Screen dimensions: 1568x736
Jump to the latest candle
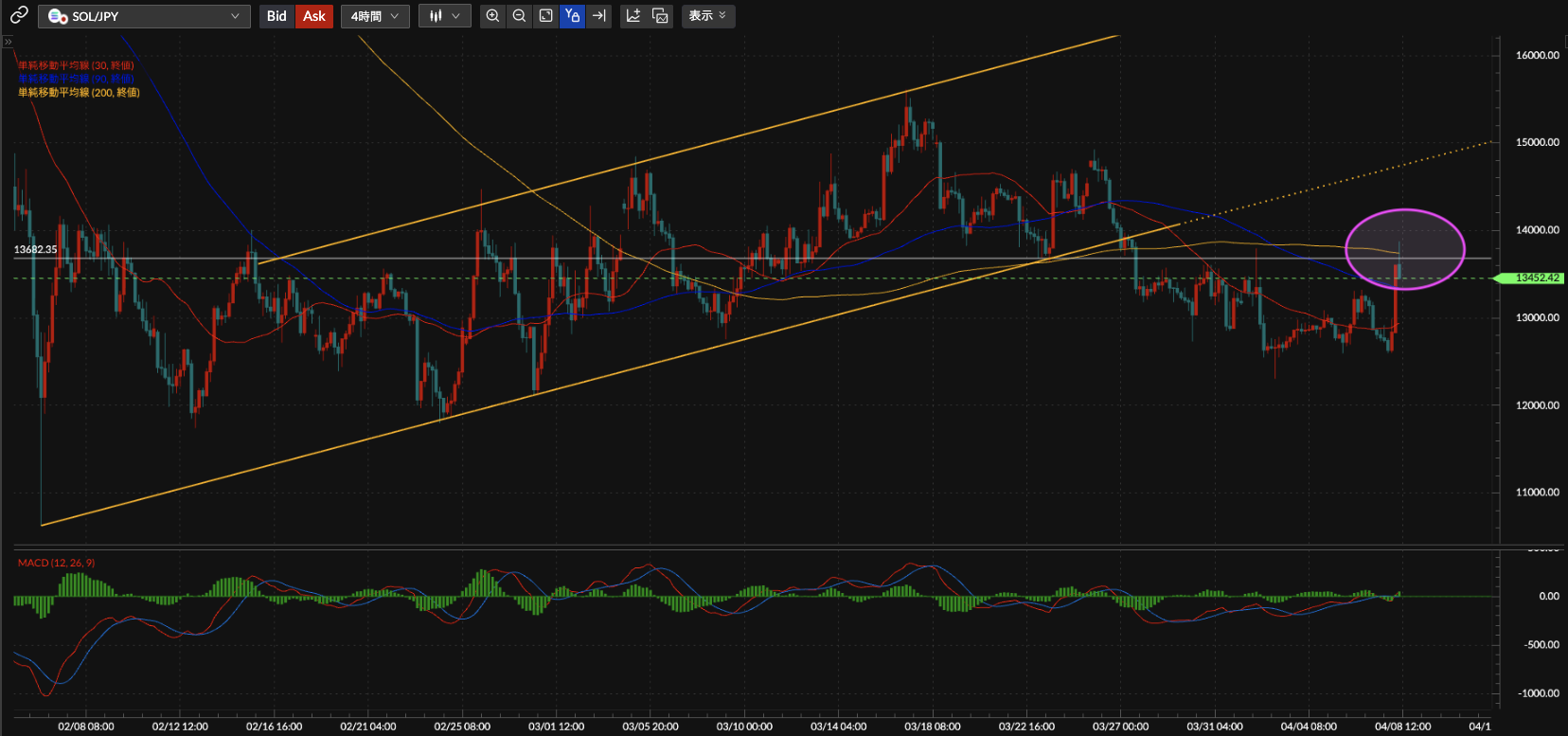(x=598, y=16)
